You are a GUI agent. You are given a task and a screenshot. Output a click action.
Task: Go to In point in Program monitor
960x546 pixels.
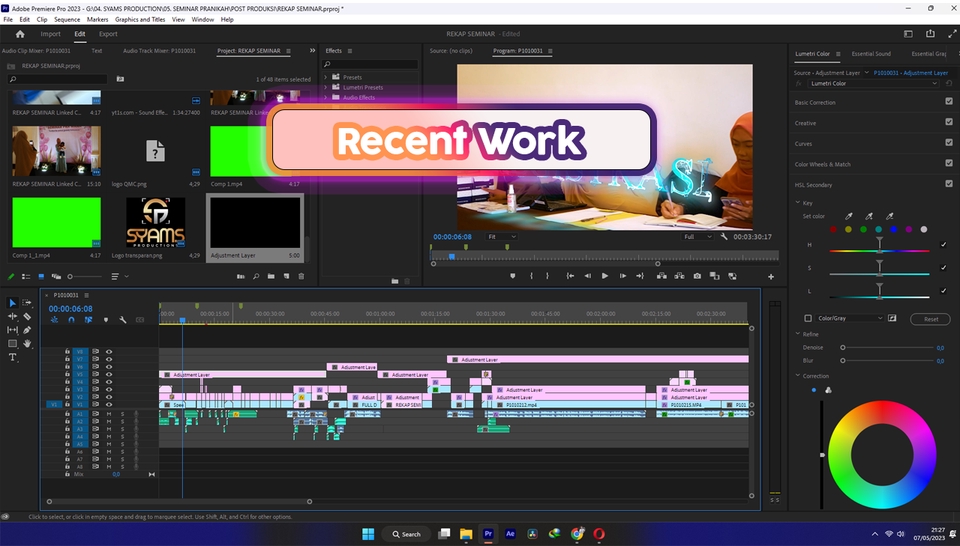pos(570,276)
